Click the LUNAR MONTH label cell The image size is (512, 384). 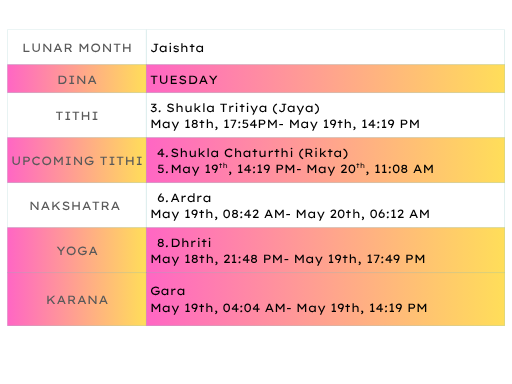(77, 48)
